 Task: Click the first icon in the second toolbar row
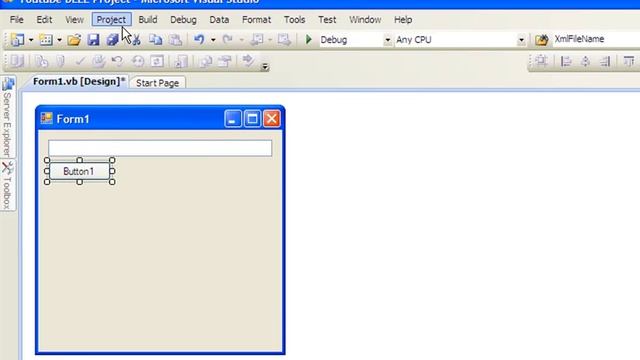17,61
